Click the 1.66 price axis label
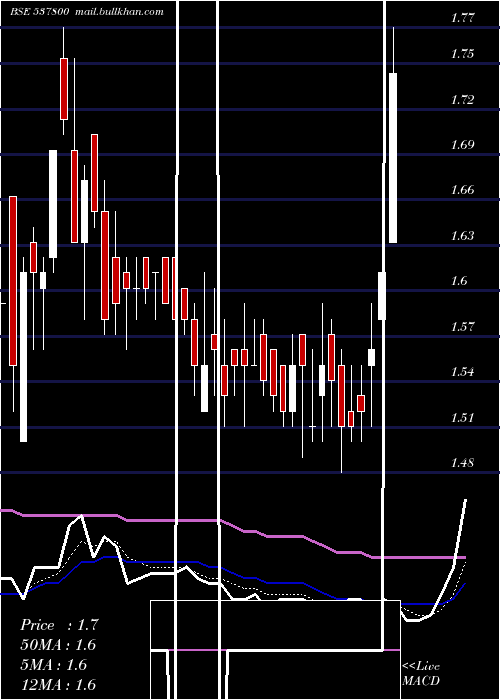The image size is (500, 700). click(x=462, y=190)
